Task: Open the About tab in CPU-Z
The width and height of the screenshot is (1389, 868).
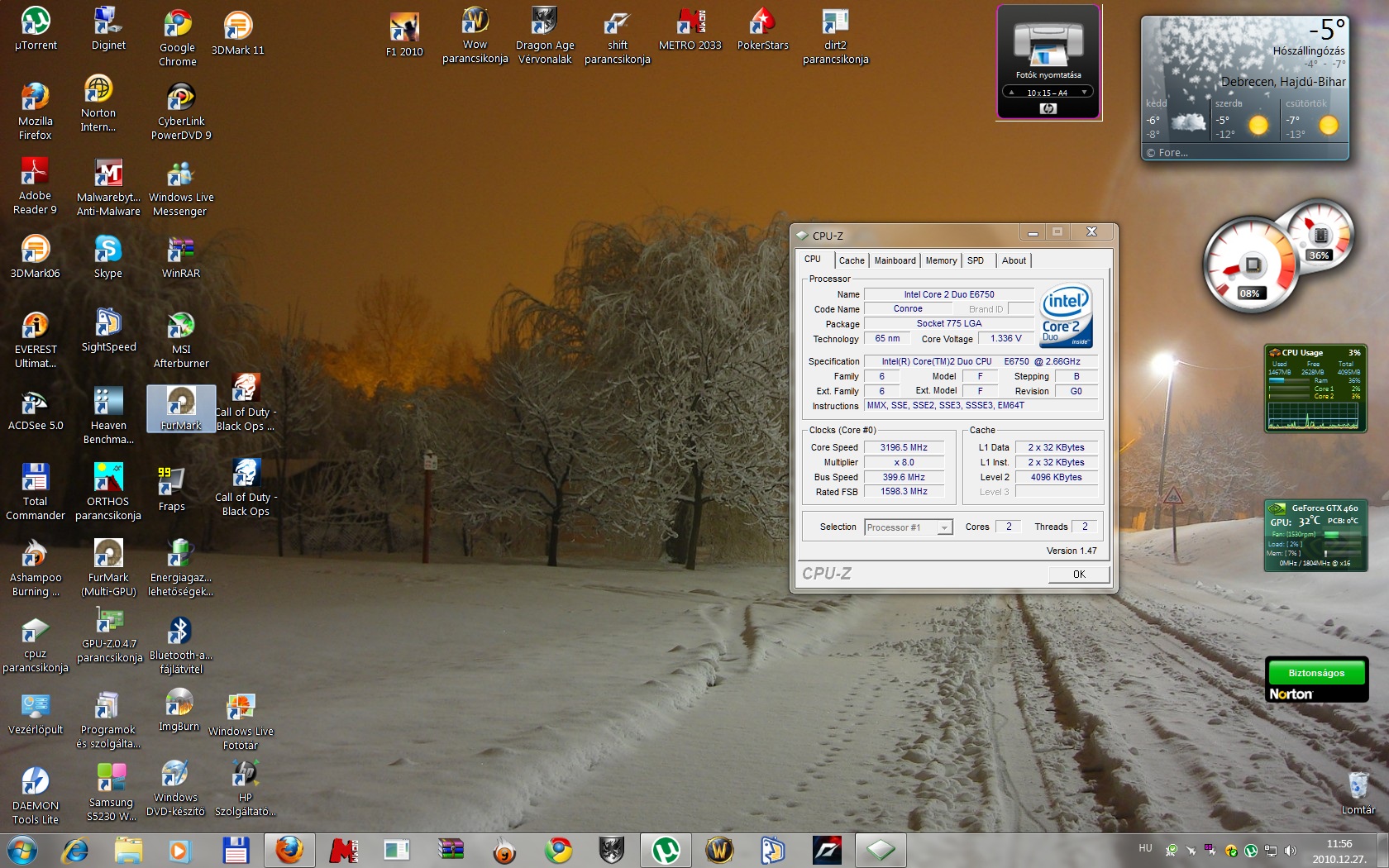Action: 1014,260
